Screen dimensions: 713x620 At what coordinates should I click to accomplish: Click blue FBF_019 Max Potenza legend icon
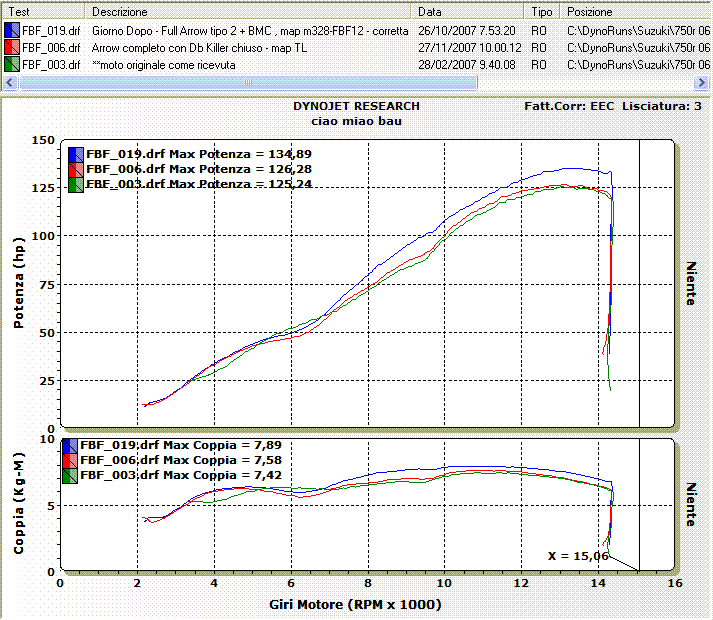click(74, 154)
